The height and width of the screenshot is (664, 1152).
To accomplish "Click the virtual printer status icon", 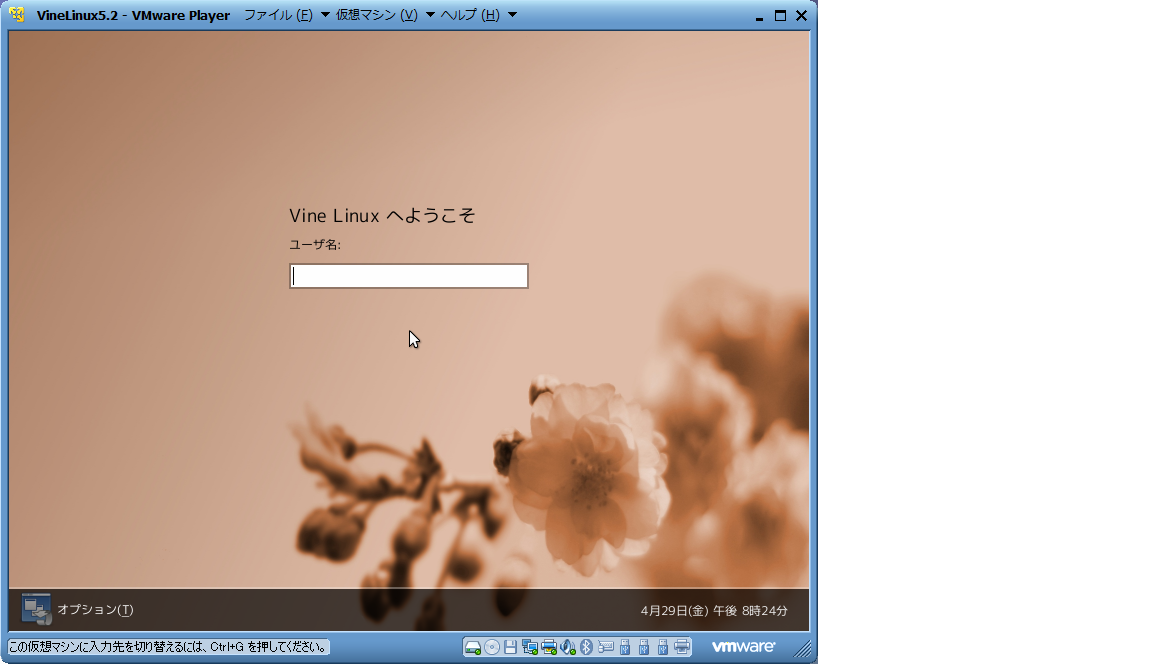I will [x=549, y=647].
